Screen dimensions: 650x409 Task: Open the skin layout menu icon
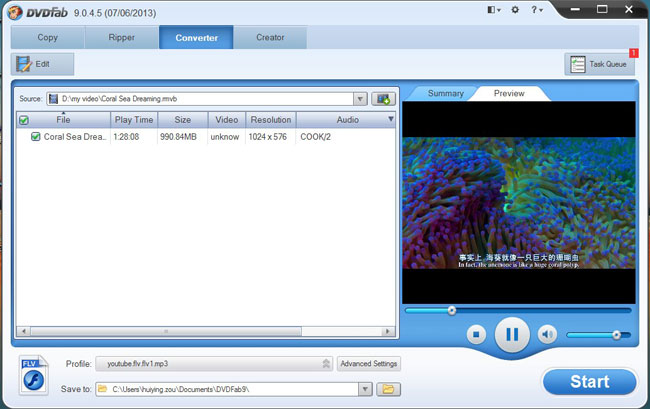point(493,10)
